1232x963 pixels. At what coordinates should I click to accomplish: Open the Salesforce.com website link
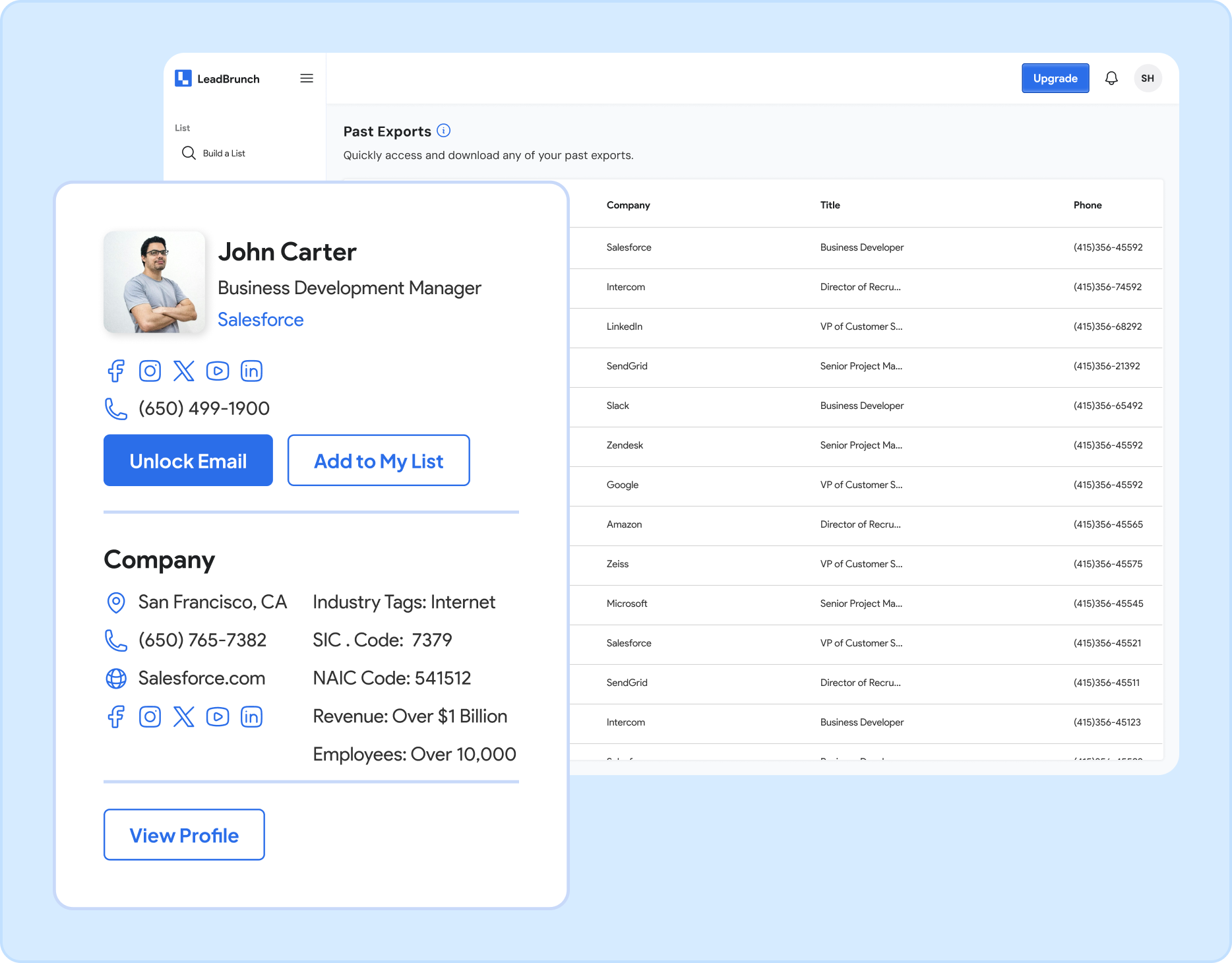(201, 678)
